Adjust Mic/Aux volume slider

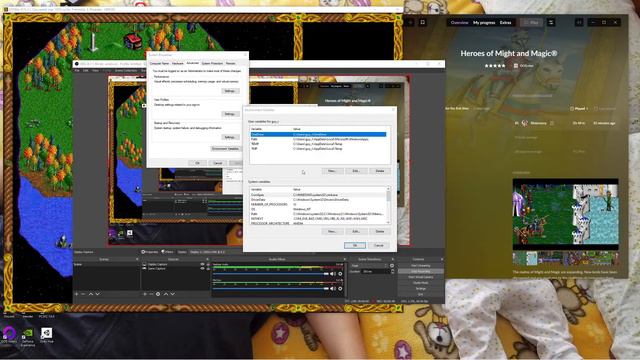[x=271, y=289]
